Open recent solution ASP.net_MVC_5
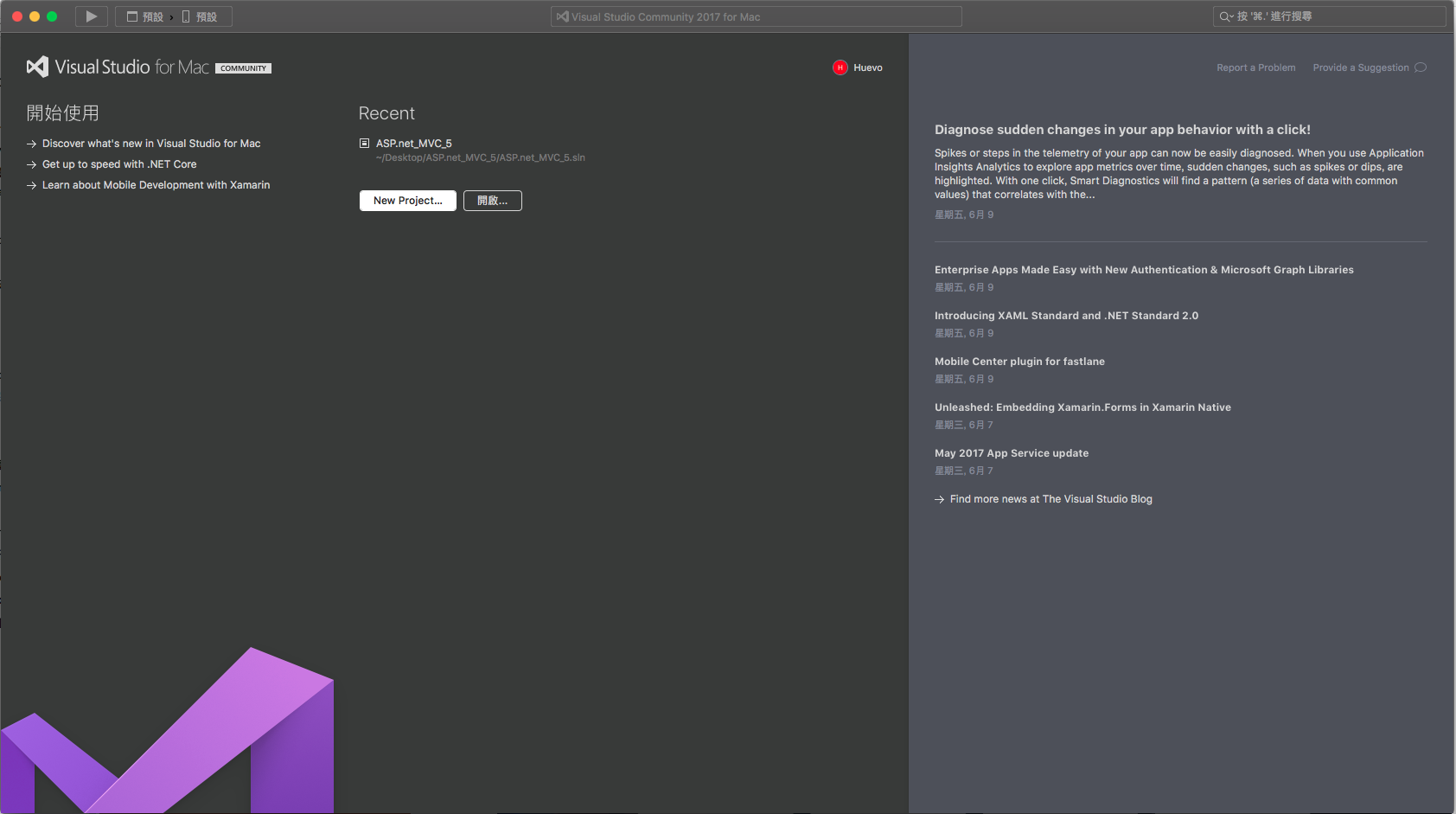 pos(414,144)
